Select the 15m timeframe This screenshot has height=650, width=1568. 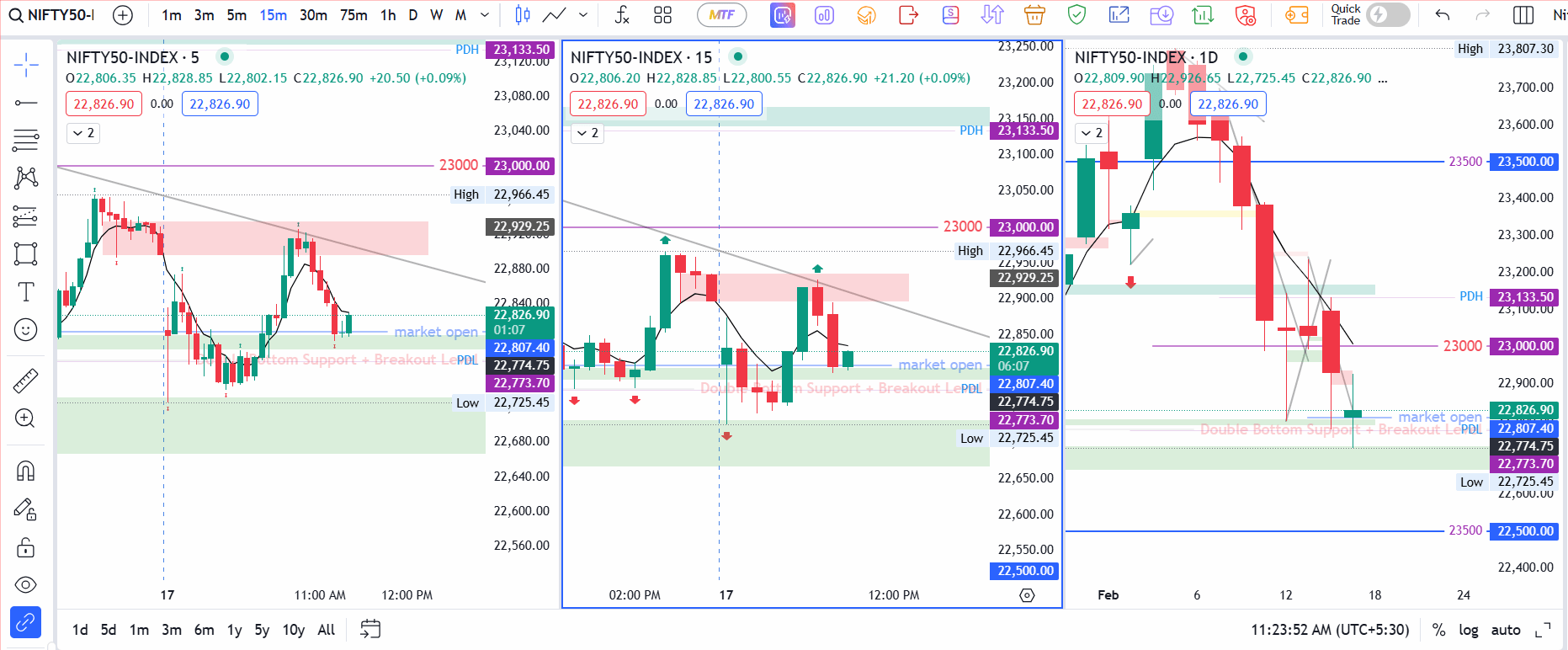[x=273, y=15]
